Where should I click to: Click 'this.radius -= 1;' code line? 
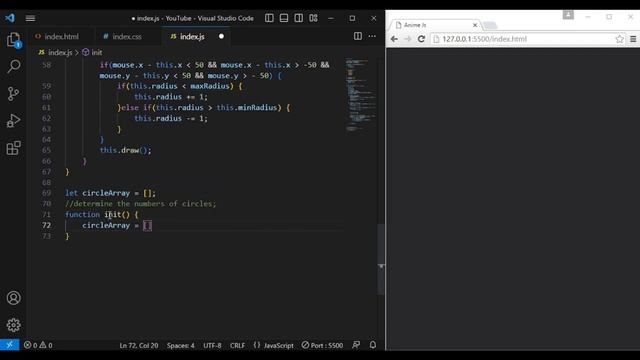tap(171, 118)
